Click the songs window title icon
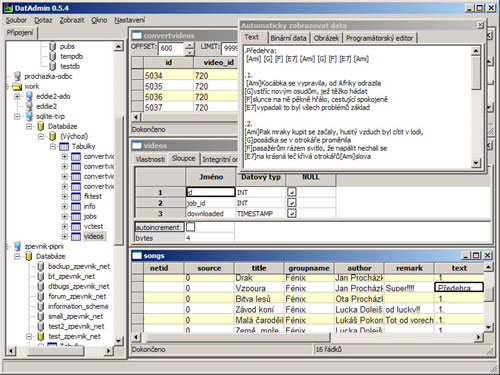 coord(137,256)
